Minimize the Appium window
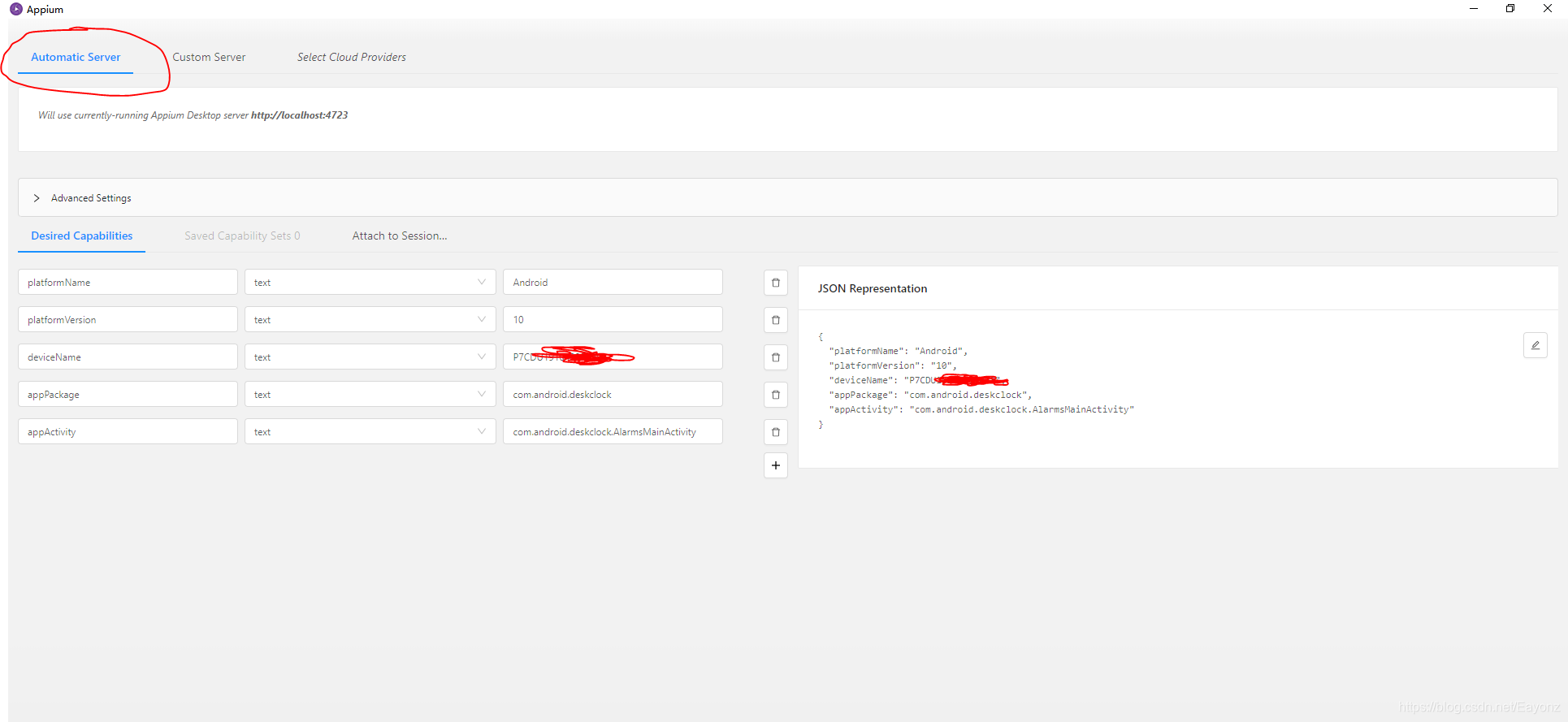This screenshot has width=1568, height=722. click(1473, 9)
